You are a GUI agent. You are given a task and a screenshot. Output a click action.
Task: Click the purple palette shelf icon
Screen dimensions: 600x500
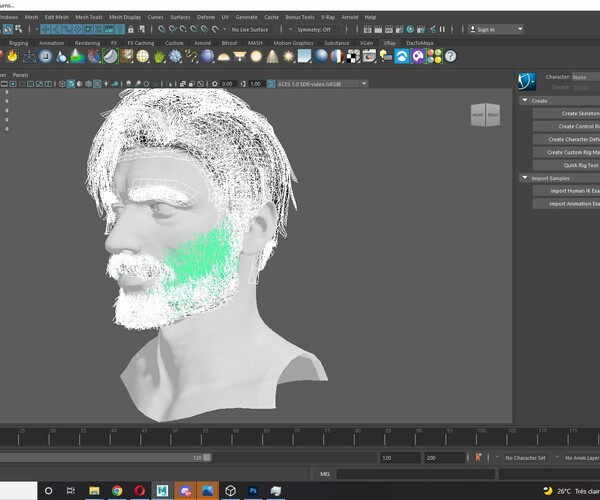[x=418, y=56]
